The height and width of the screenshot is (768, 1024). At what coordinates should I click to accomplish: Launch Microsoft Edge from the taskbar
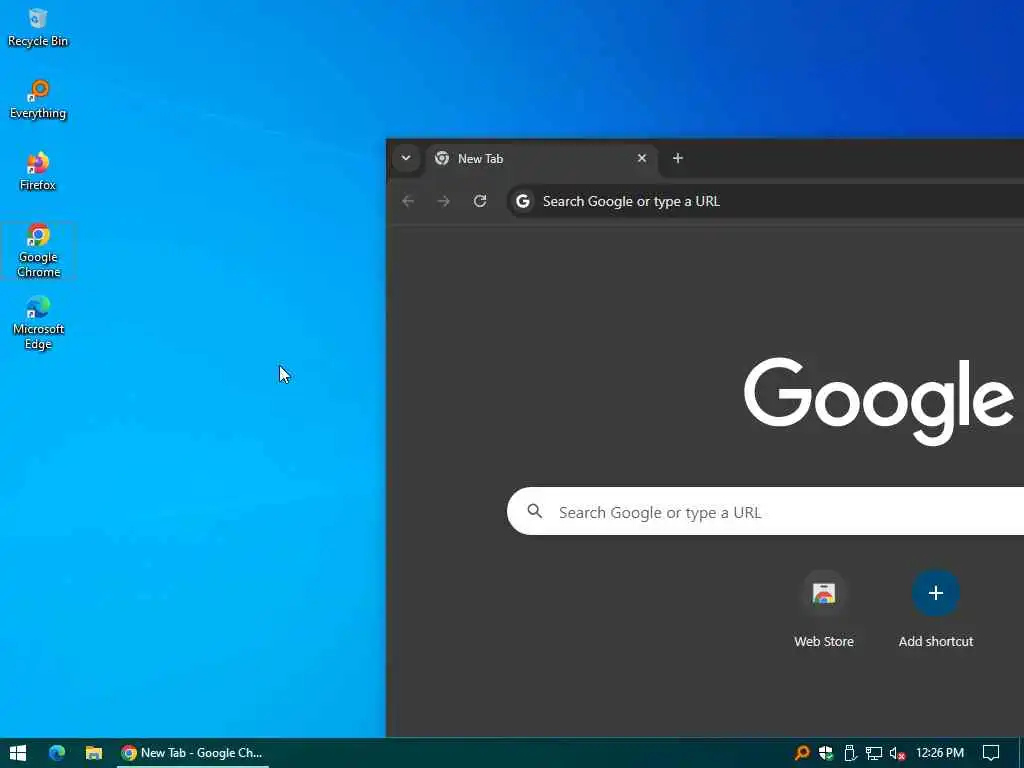point(57,753)
